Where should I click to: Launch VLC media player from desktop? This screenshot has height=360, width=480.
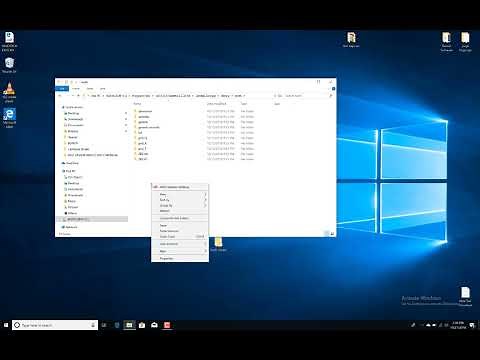coord(9,92)
